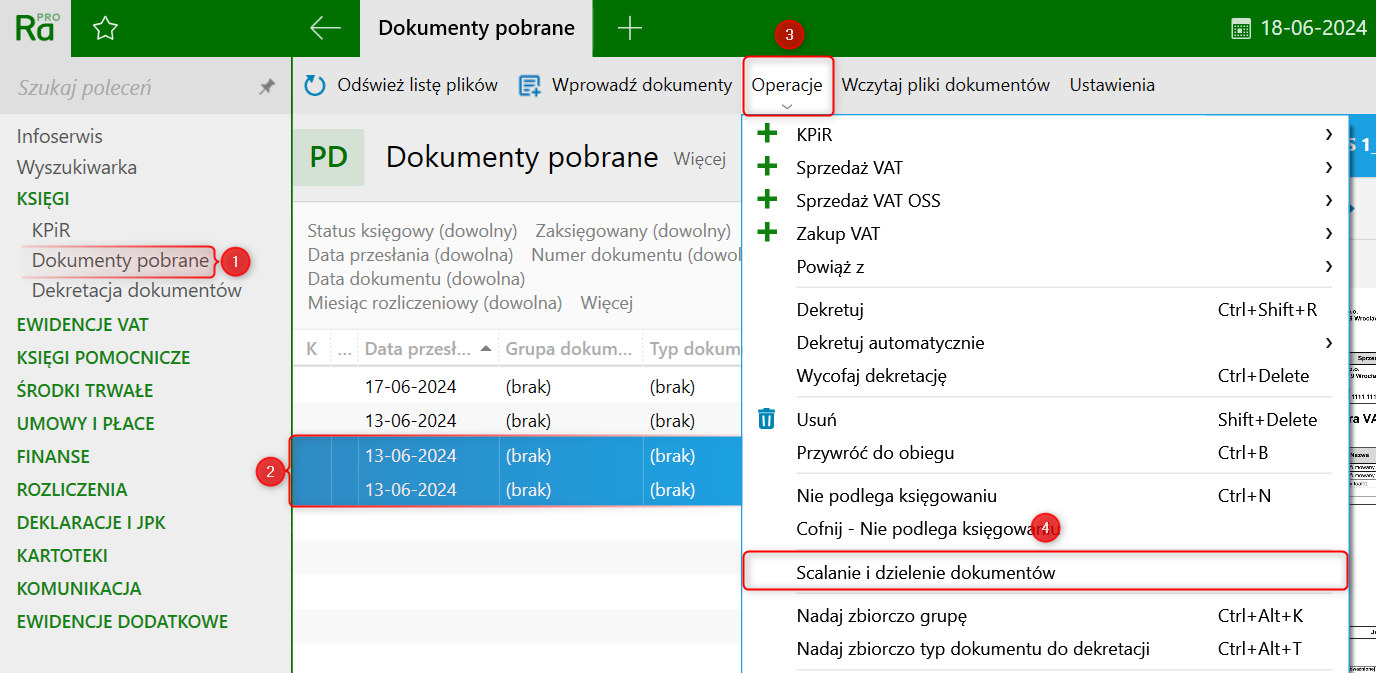Open Dekretacja dokumentów in the sidebar
The width and height of the screenshot is (1376, 673).
[x=137, y=291]
